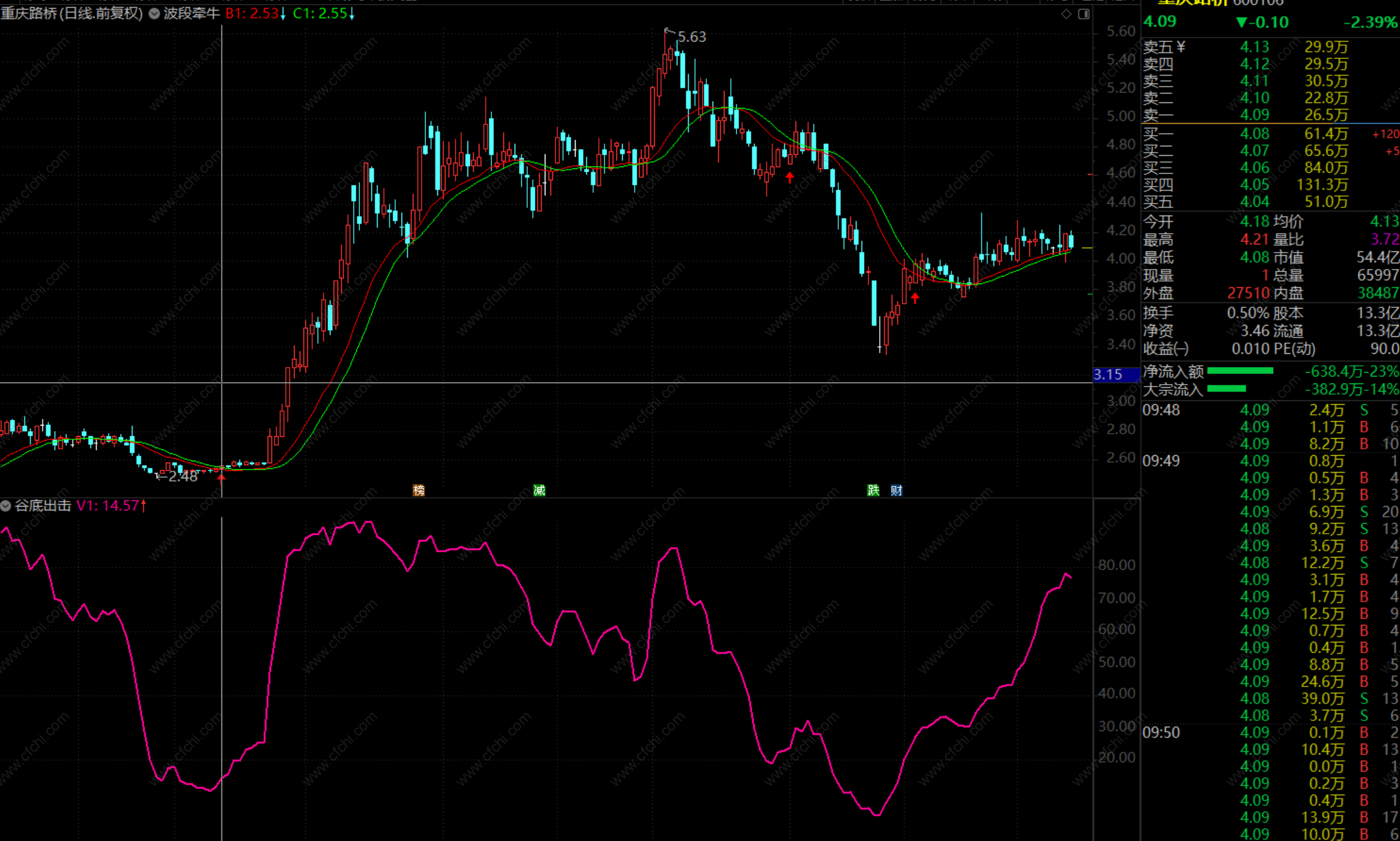Image resolution: width=1400 pixels, height=841 pixels.
Task: Select the 卖一 ask price 4.09
Action: click(x=1254, y=115)
